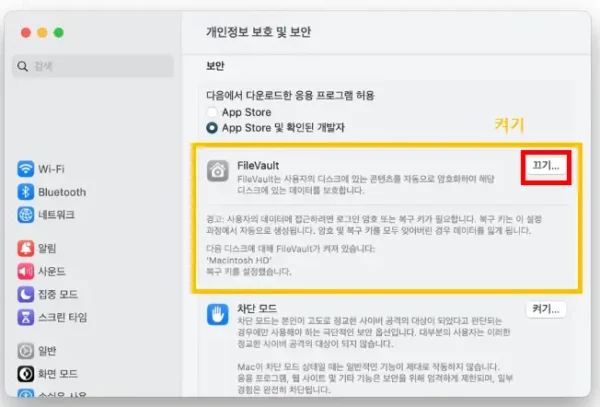Select 집중 모드 label in sidebar
This screenshot has width=600, height=407.
[x=58, y=295]
